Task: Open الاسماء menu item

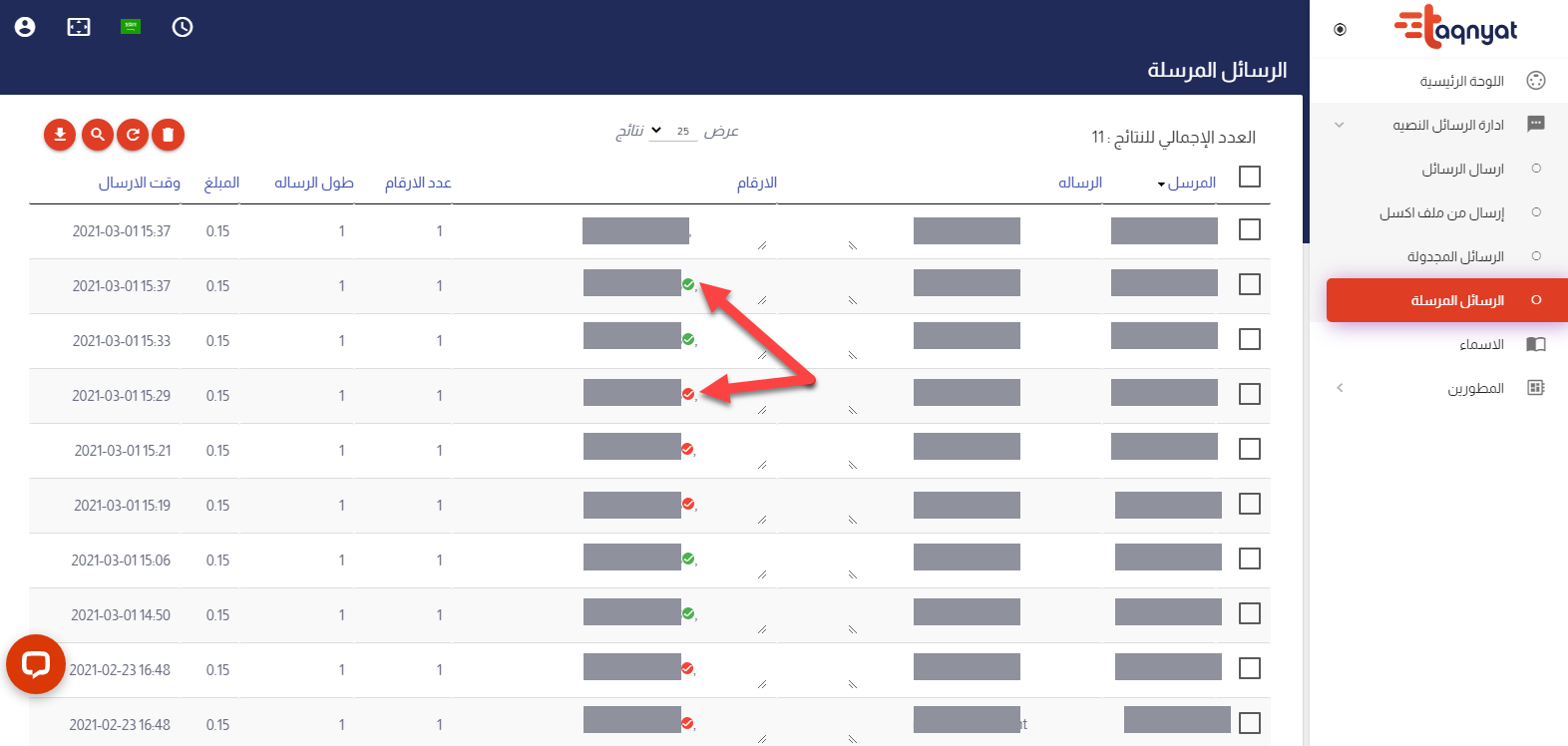Action: (1482, 344)
